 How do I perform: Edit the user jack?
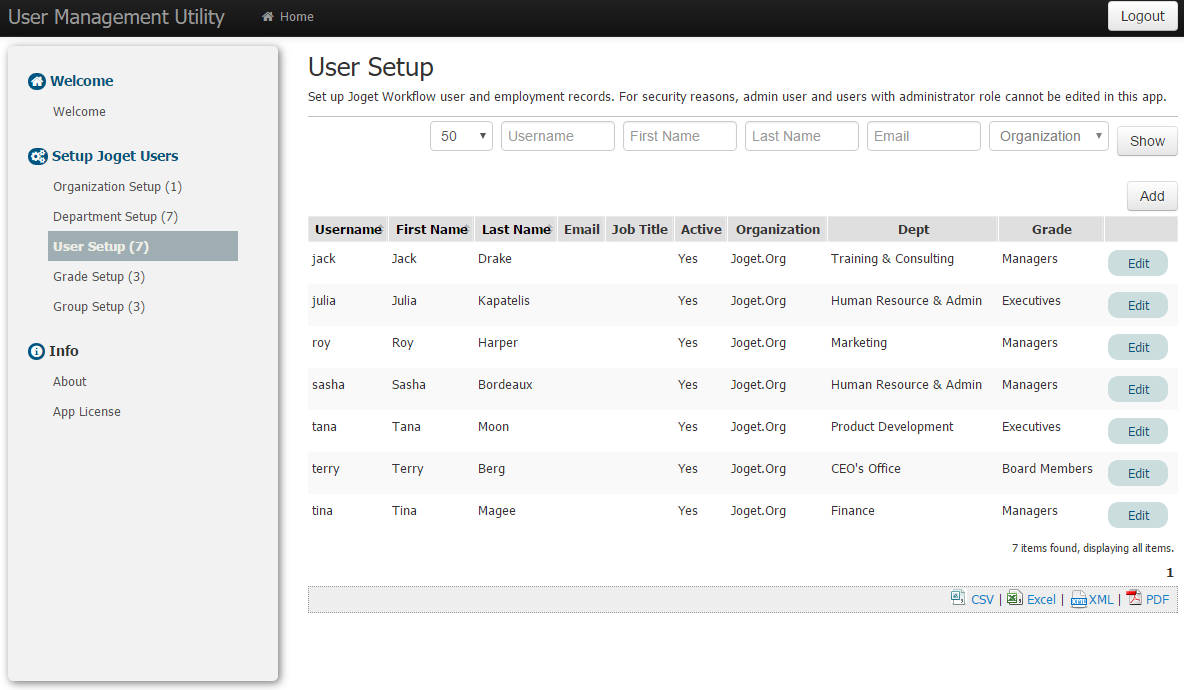(1137, 264)
